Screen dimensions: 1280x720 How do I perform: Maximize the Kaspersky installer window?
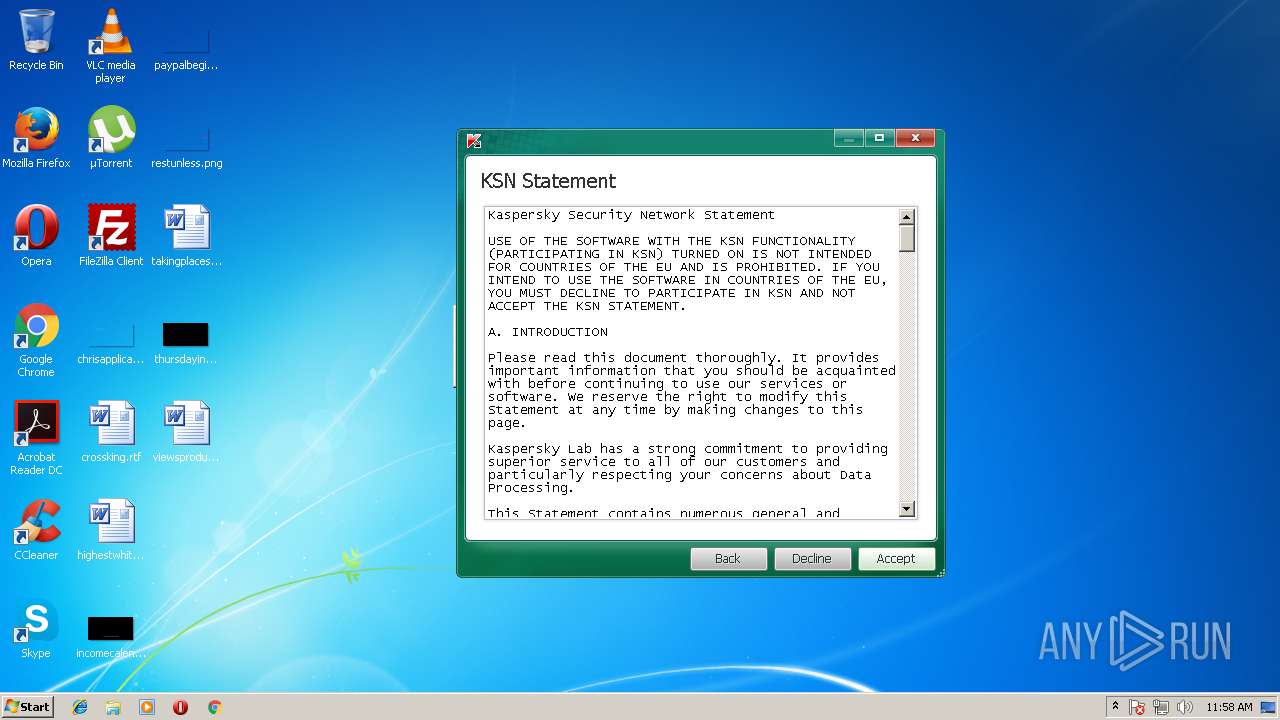pos(879,139)
